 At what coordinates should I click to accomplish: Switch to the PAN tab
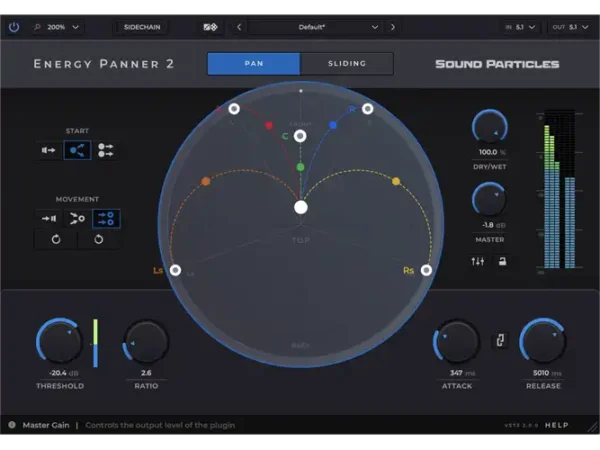point(254,64)
